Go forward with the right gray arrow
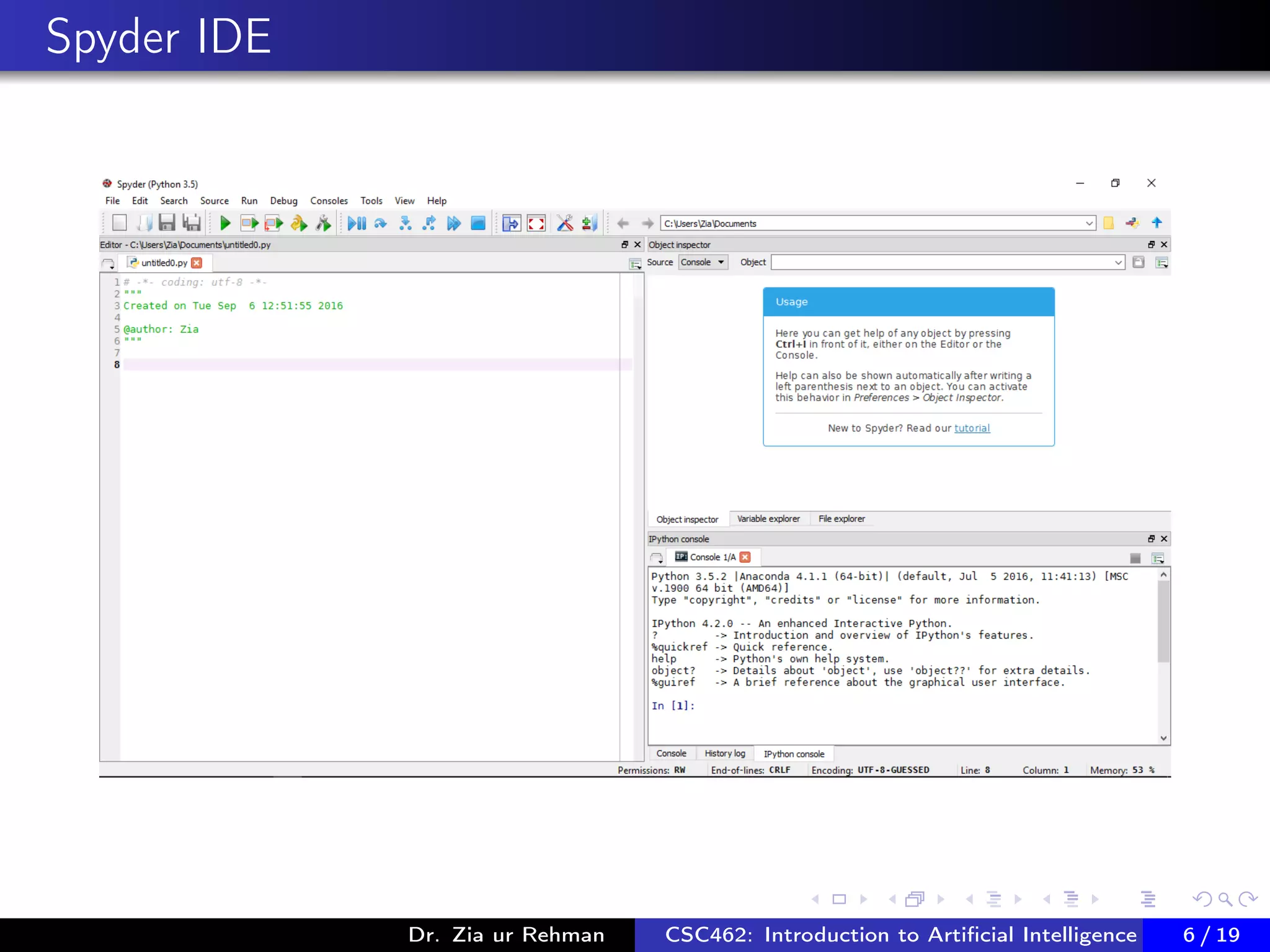Screen dimensions: 1270x952 coord(648,223)
